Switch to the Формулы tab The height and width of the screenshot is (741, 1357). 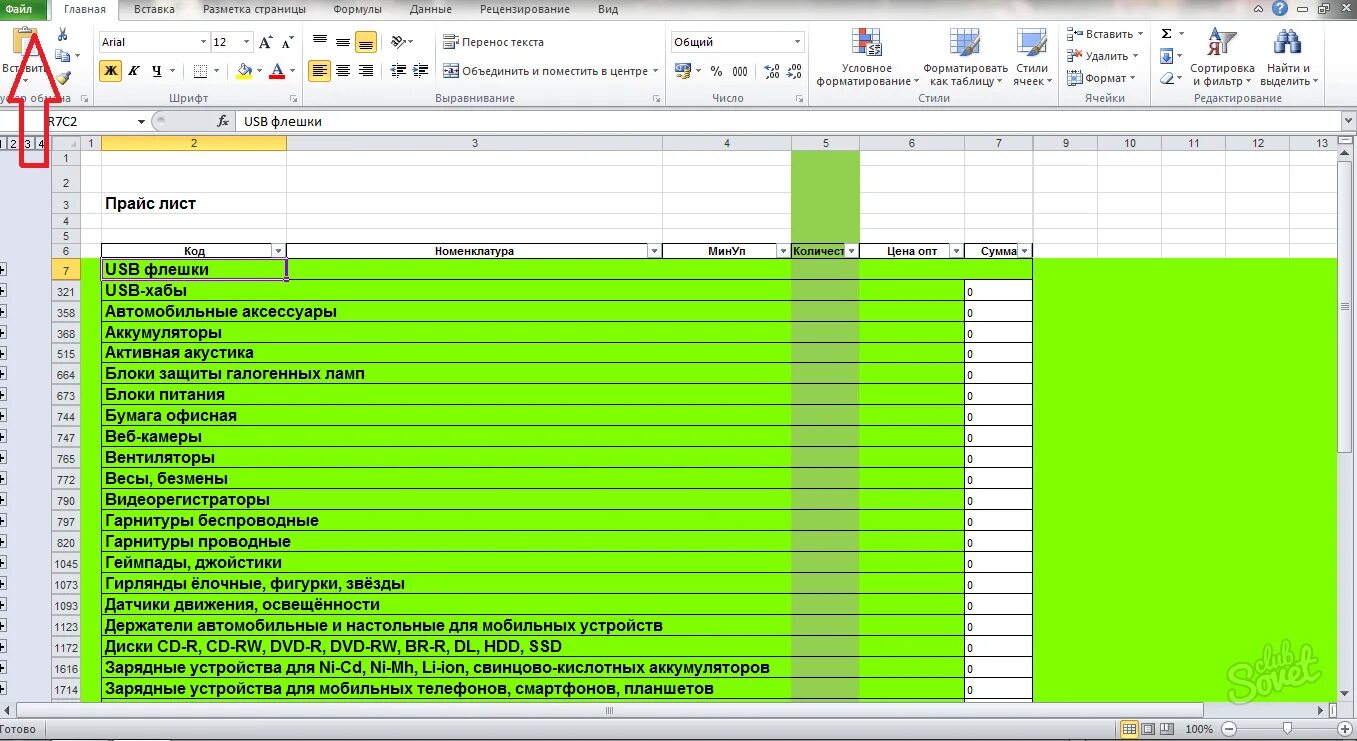(357, 9)
